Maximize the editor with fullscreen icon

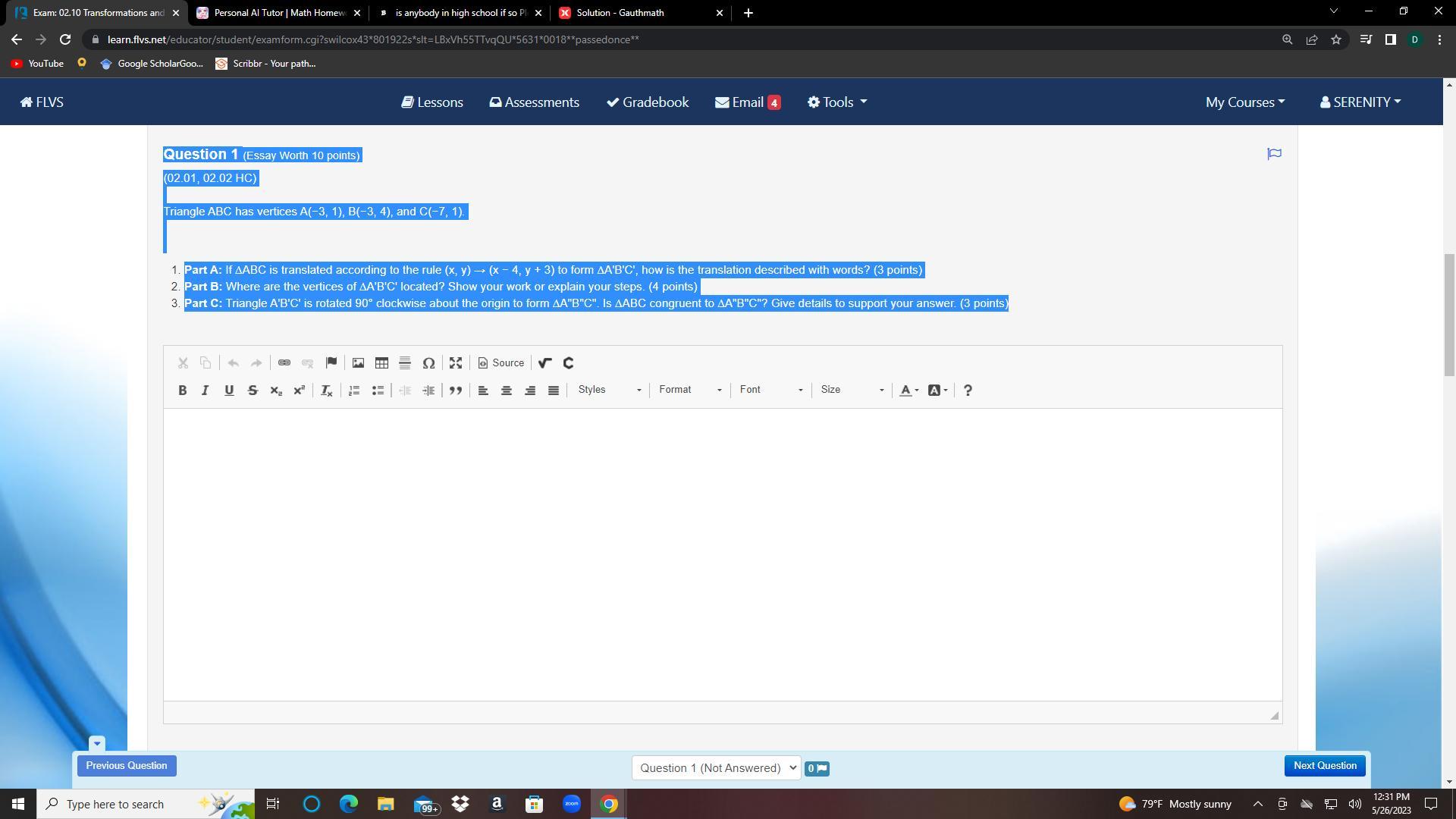[456, 363]
